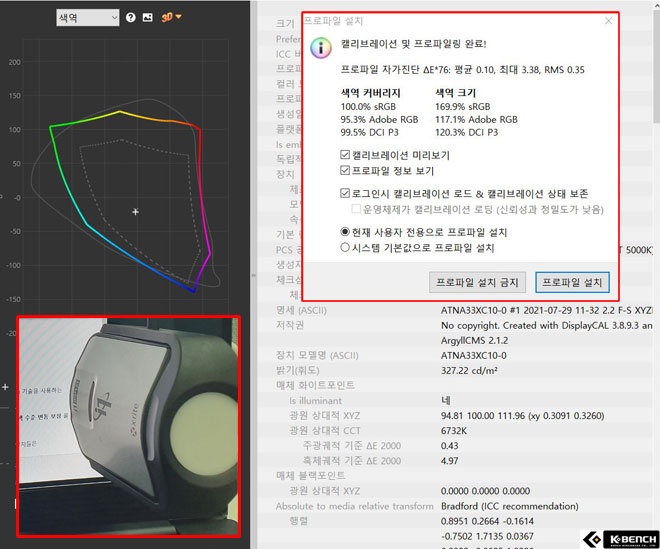The height and width of the screenshot is (549, 660).
Task: Click the 0.0000 0.0000 0.0000 XYZ value
Action: [485, 490]
